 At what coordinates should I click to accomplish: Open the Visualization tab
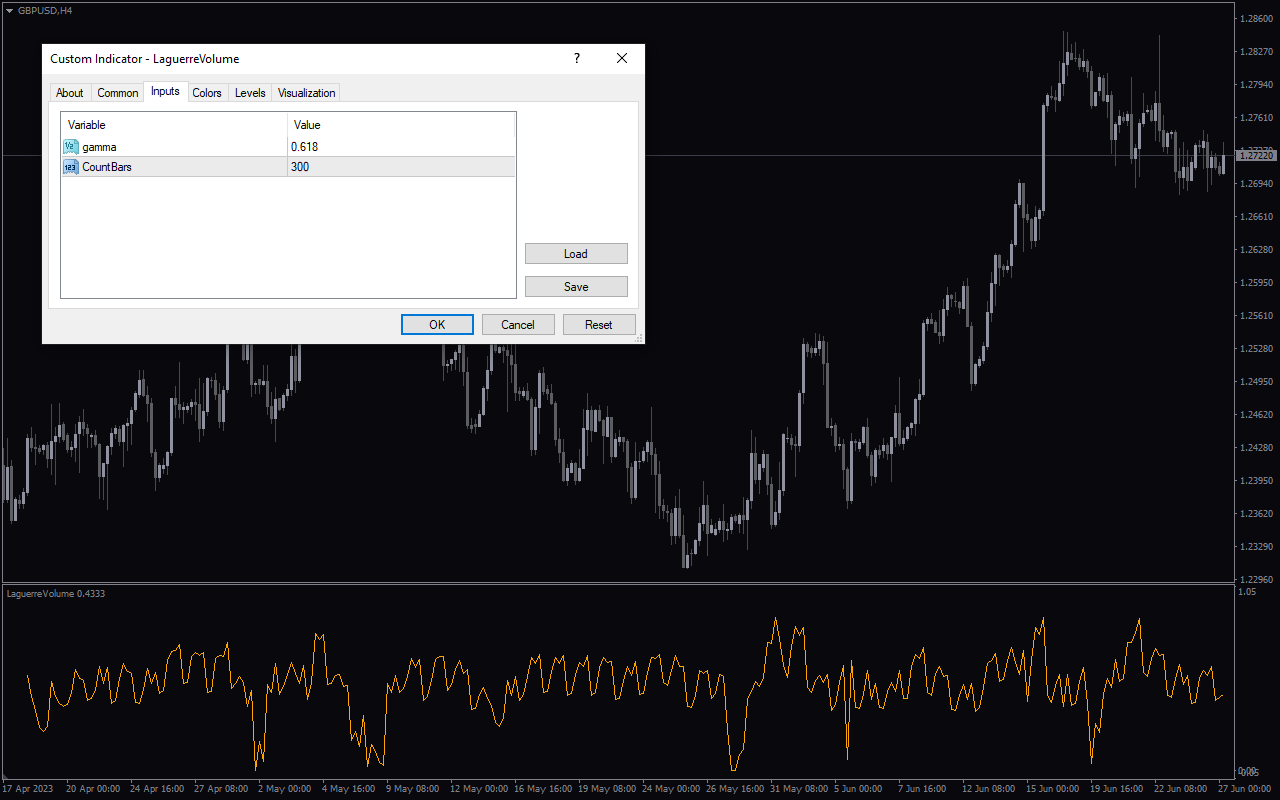307,93
